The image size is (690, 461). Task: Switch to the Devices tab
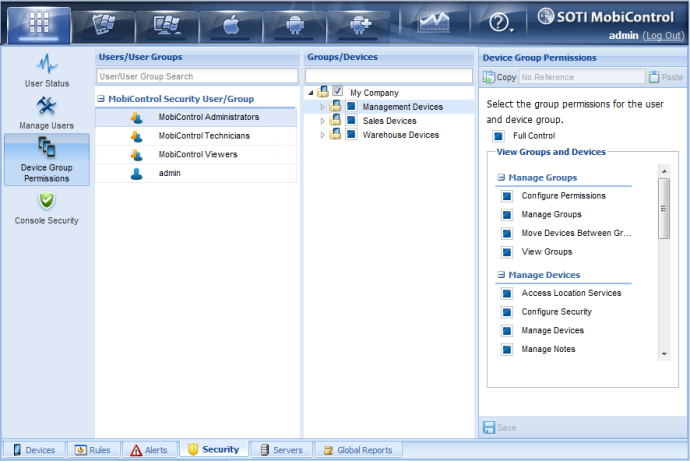click(x=34, y=450)
